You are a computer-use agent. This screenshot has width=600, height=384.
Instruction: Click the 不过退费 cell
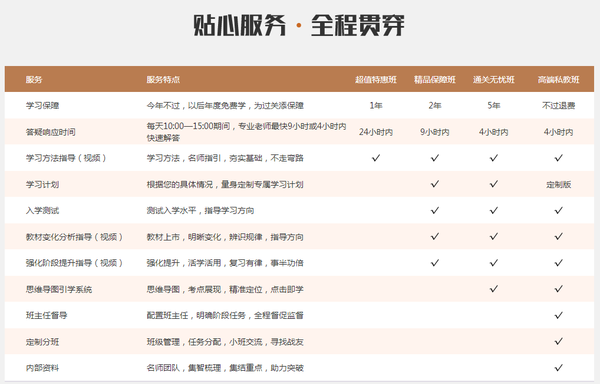point(559,106)
